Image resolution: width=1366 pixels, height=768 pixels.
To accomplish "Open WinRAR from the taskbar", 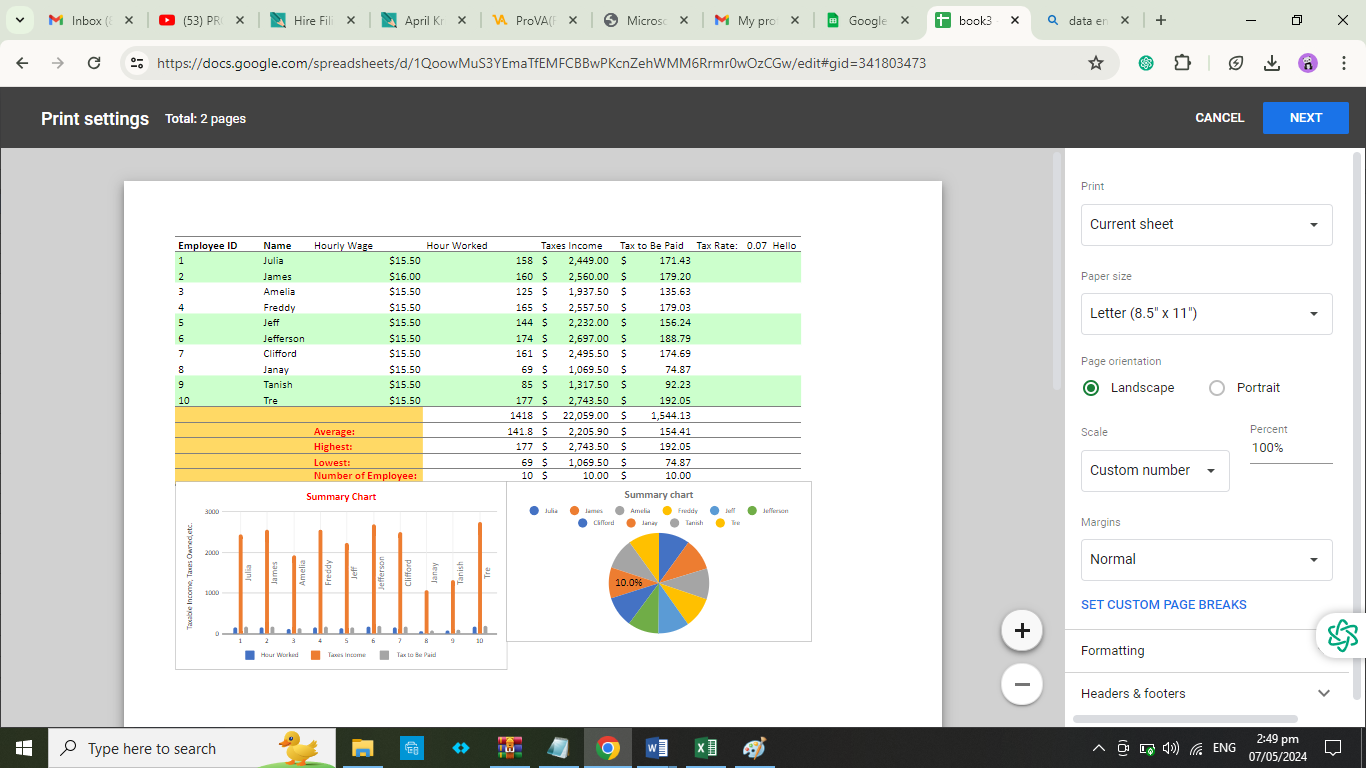I will coord(509,748).
